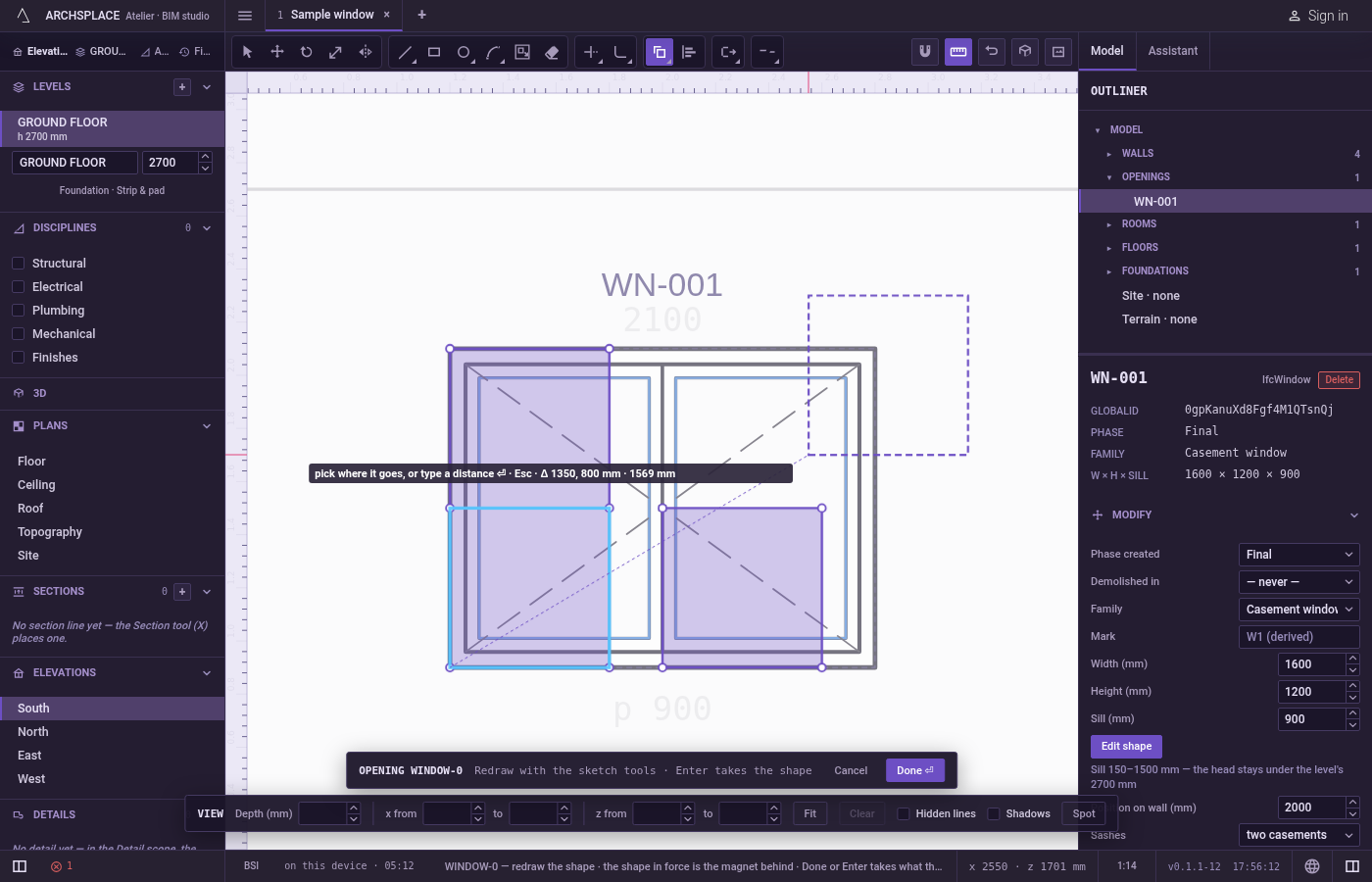Choose the rotate tool

click(306, 52)
